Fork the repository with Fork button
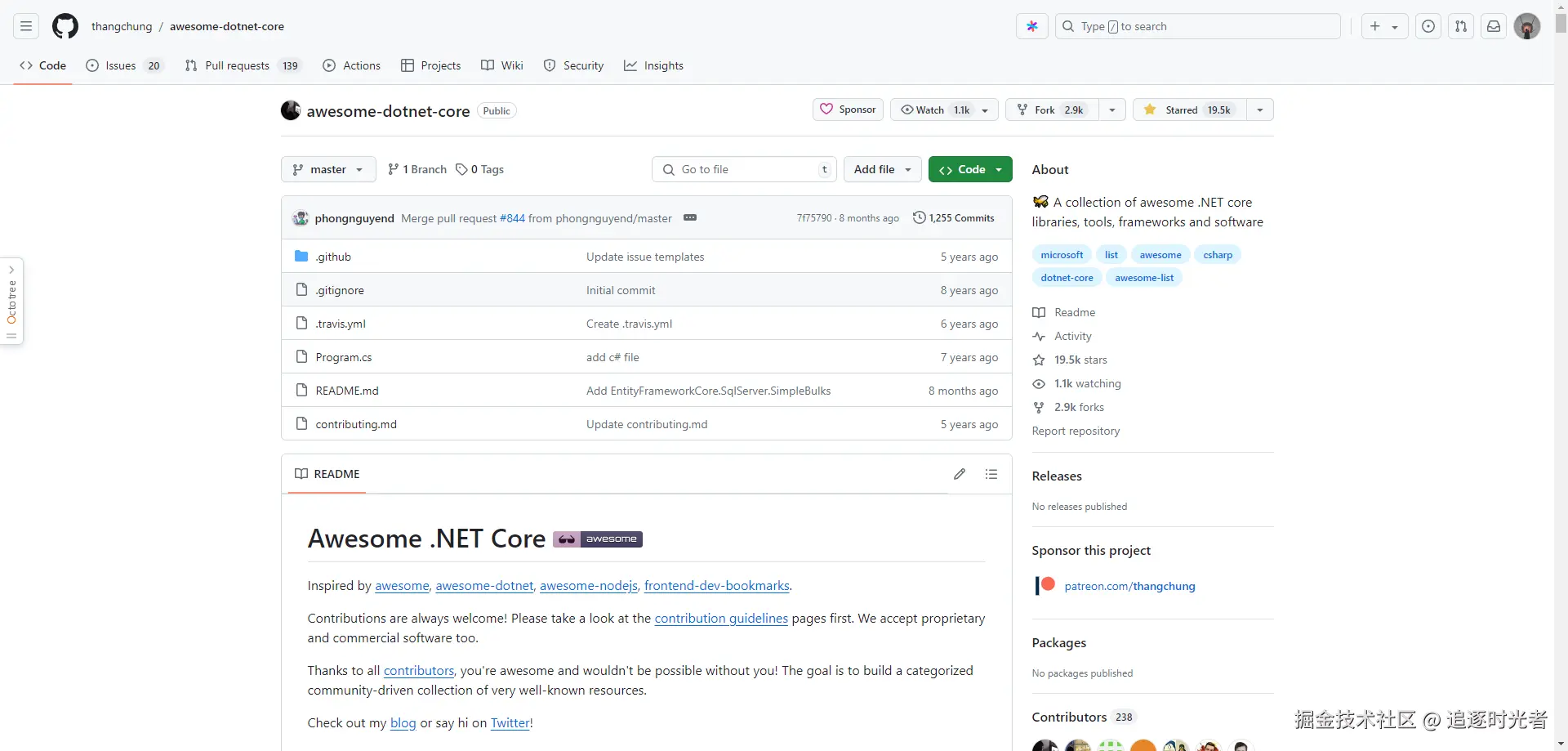 click(x=1052, y=110)
